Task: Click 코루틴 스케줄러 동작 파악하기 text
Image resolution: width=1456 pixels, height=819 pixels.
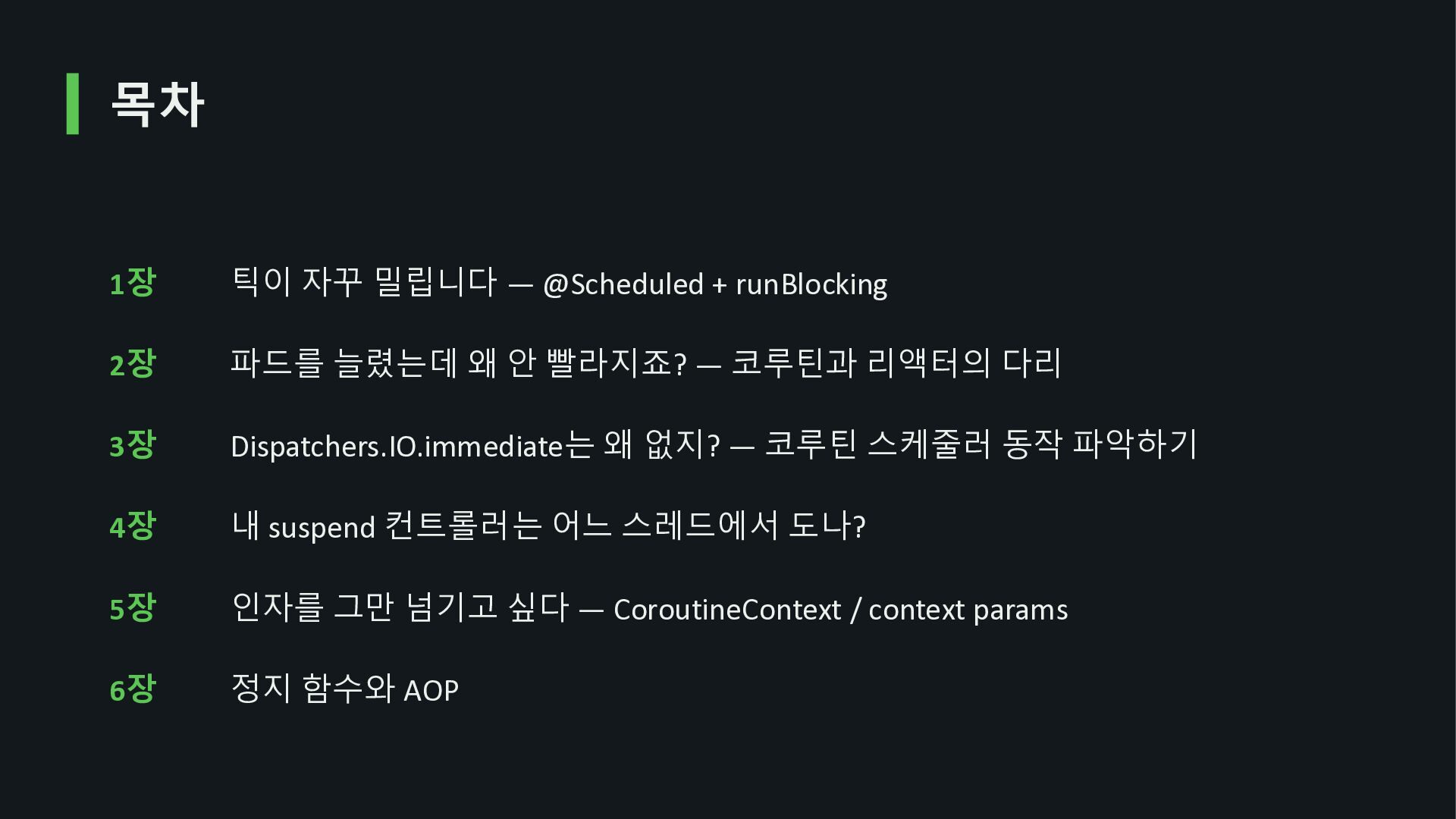Action: coord(981,444)
